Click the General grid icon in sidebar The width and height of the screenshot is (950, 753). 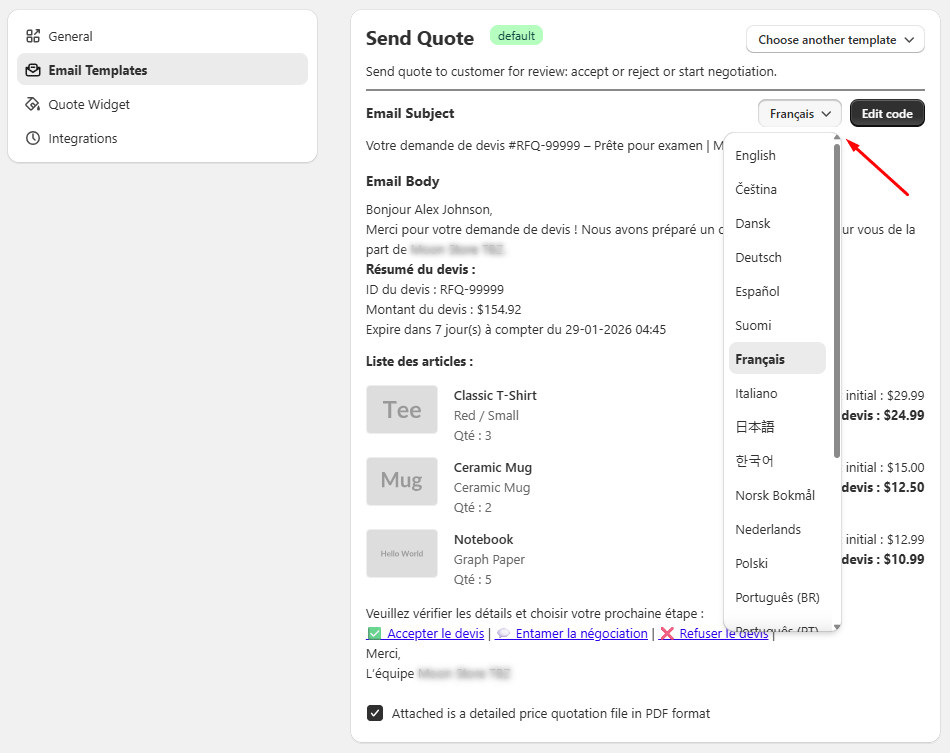(32, 36)
